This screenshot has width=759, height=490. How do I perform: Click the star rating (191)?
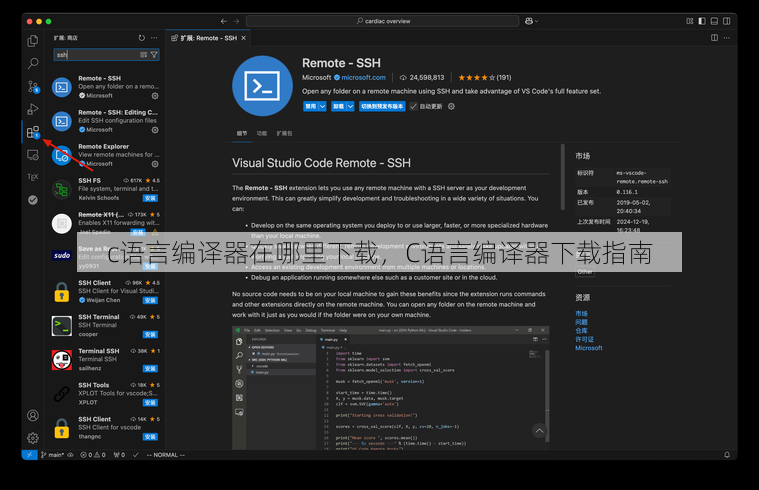tap(485, 77)
